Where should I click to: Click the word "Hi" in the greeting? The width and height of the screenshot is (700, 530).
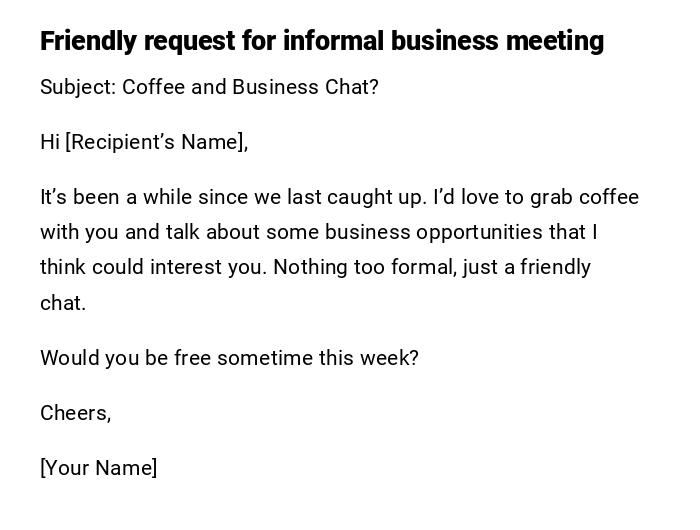pyautogui.click(x=50, y=142)
